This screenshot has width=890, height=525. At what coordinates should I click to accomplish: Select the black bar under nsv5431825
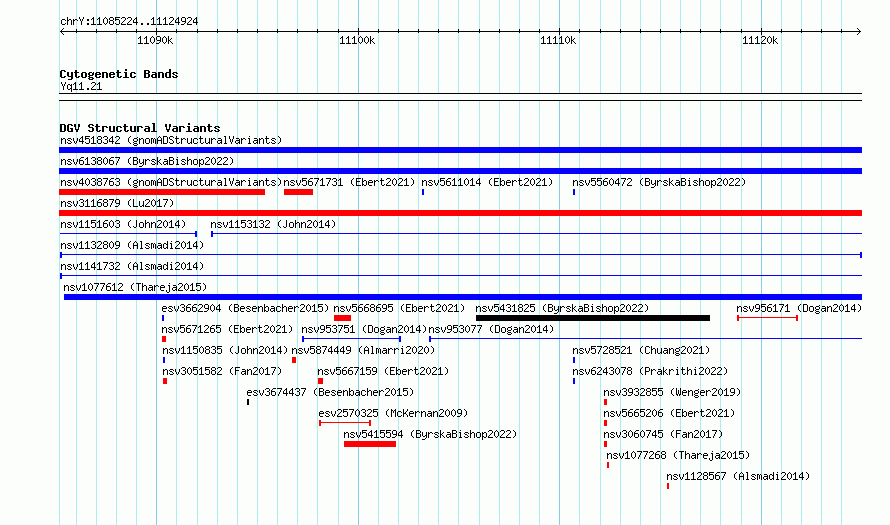tap(593, 318)
